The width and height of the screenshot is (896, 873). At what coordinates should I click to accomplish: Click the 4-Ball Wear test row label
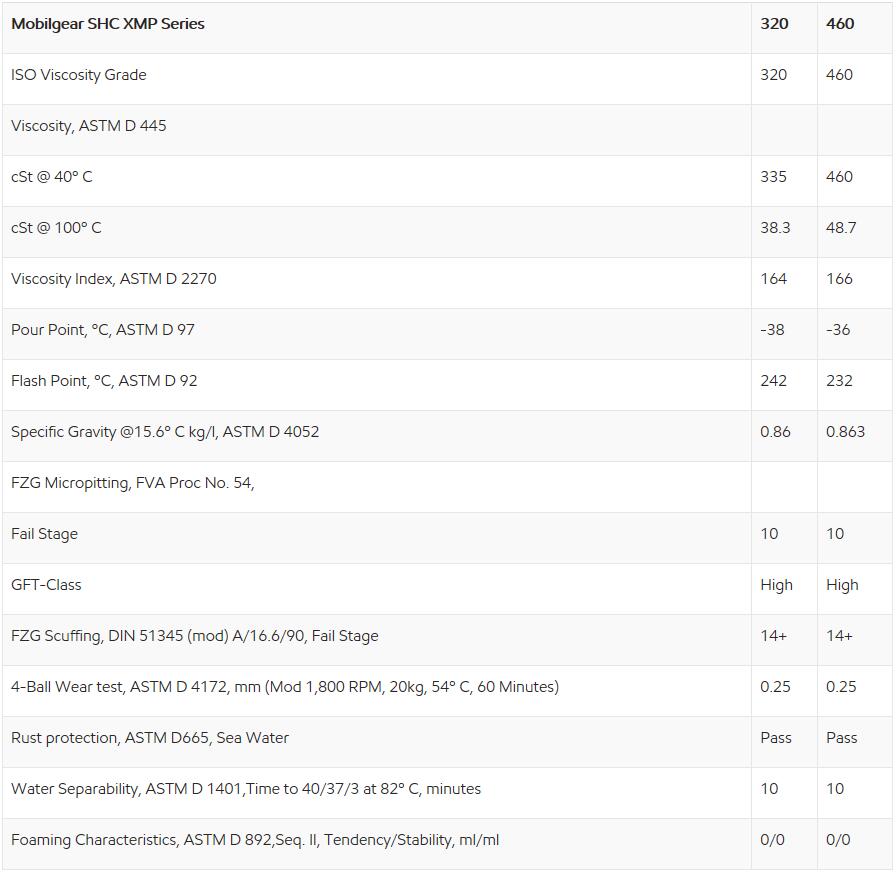(285, 687)
